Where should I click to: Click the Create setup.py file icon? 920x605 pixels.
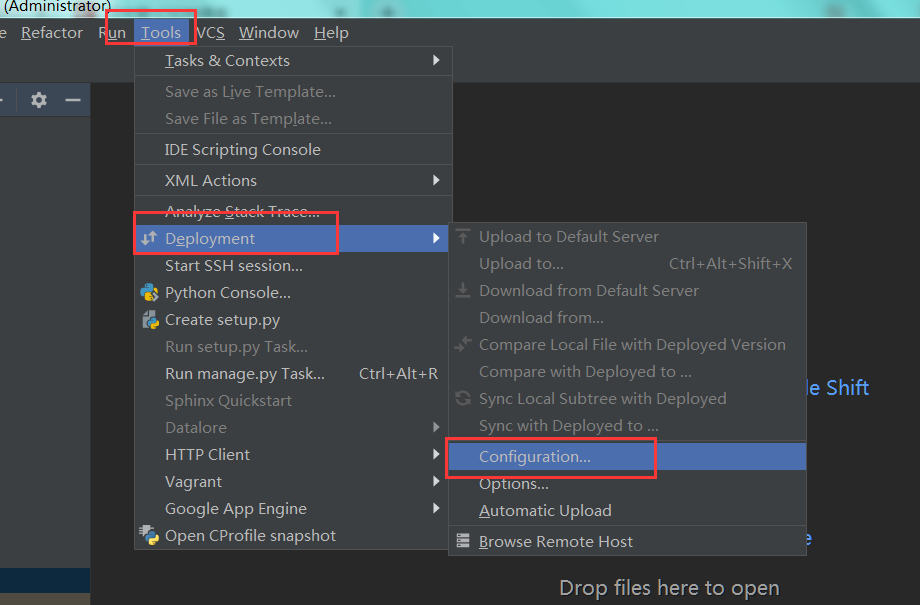point(150,320)
